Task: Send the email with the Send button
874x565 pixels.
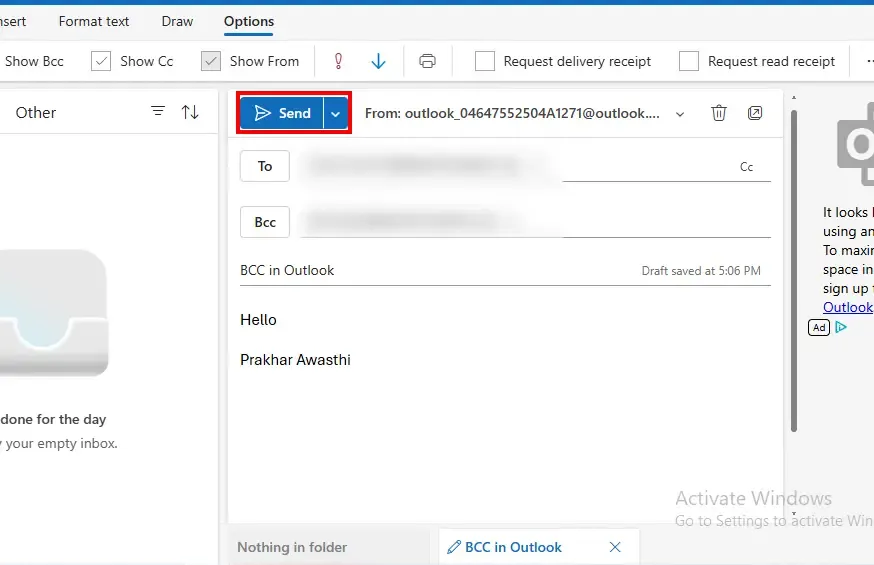Action: (282, 113)
